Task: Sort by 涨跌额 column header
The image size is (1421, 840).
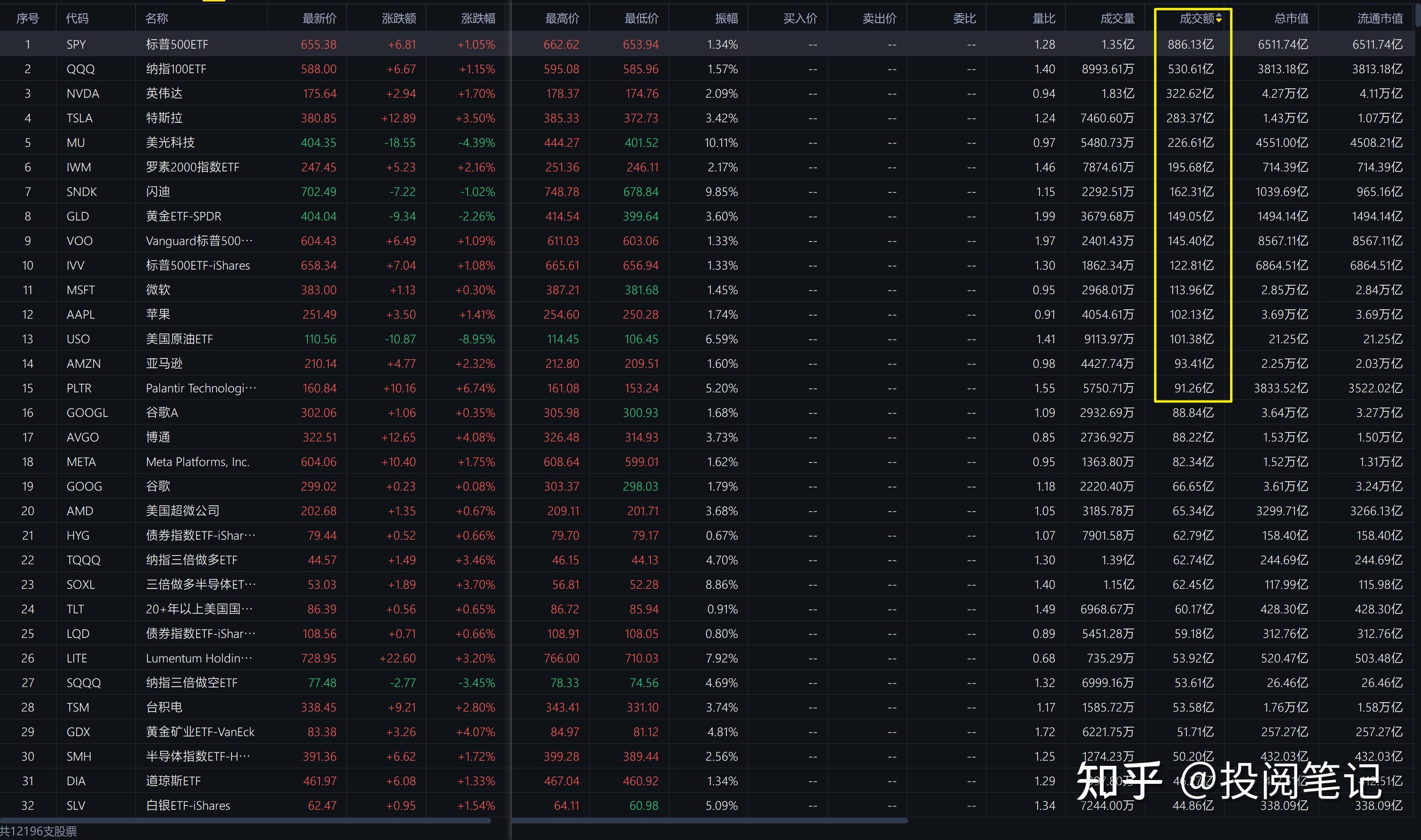Action: tap(399, 19)
